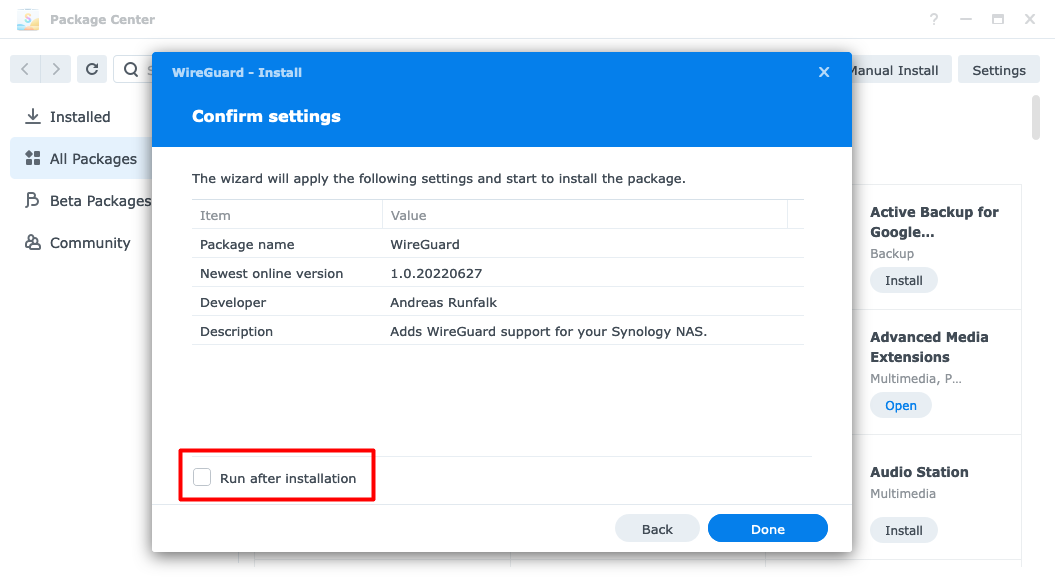Click the Manual Install button

pos(894,70)
